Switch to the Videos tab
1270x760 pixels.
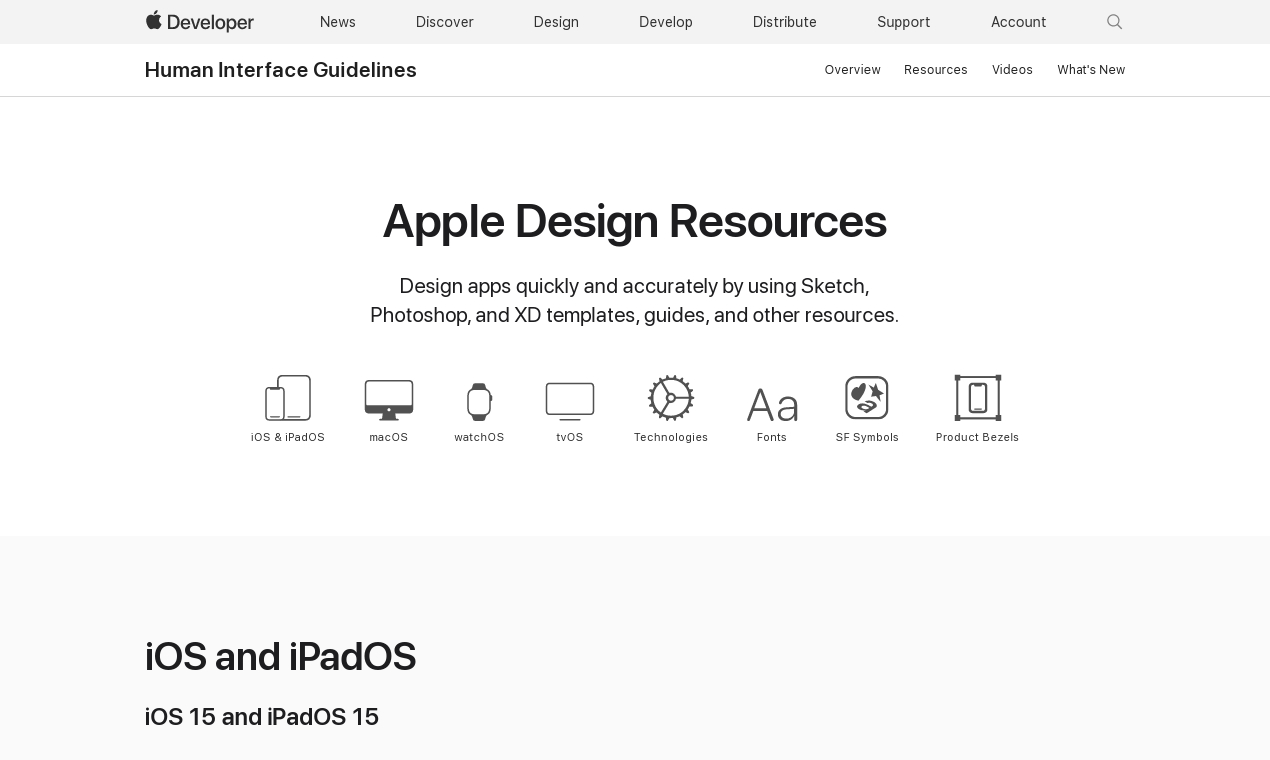pyautogui.click(x=1012, y=70)
